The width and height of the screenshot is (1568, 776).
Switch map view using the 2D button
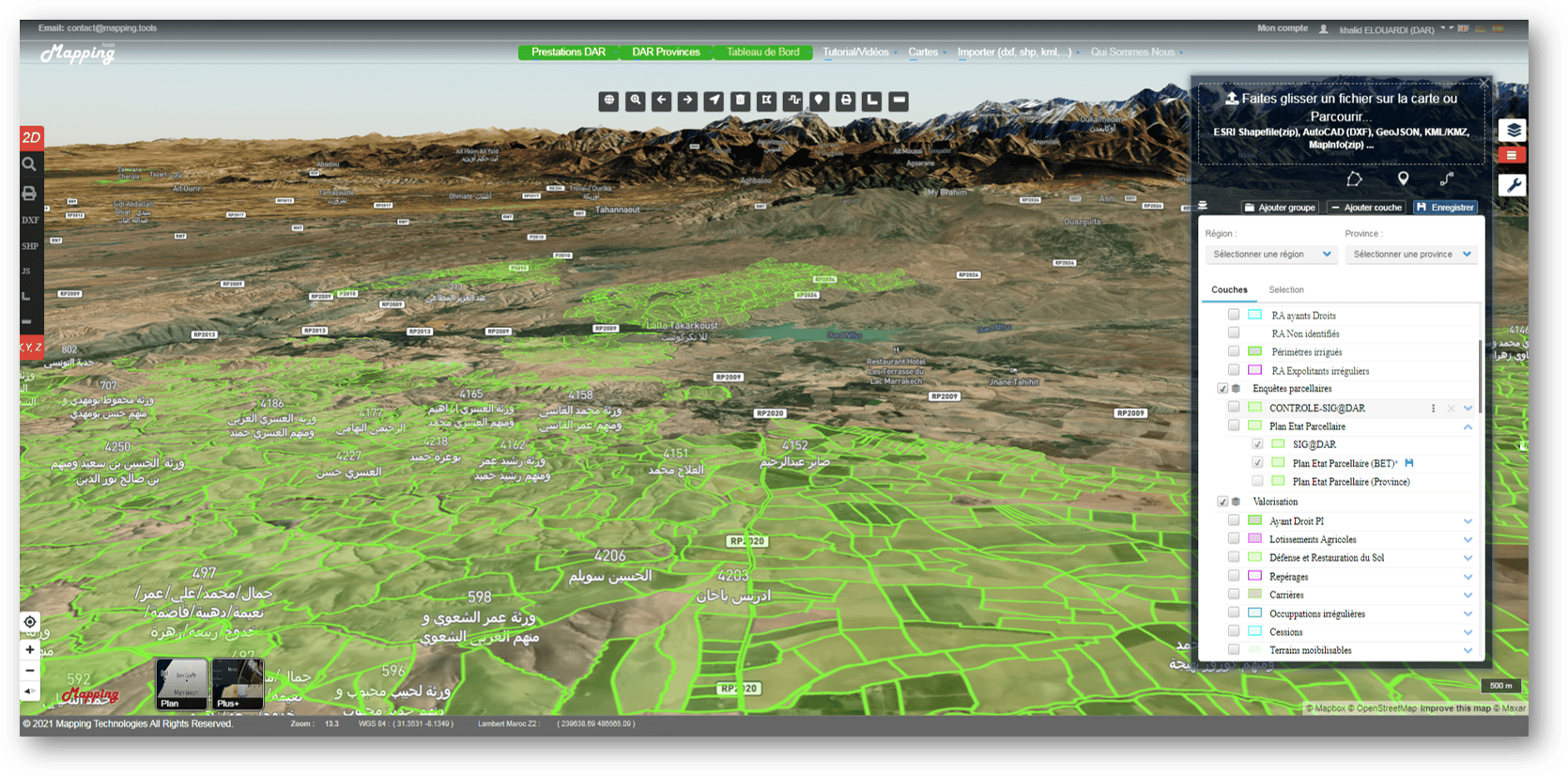point(31,138)
